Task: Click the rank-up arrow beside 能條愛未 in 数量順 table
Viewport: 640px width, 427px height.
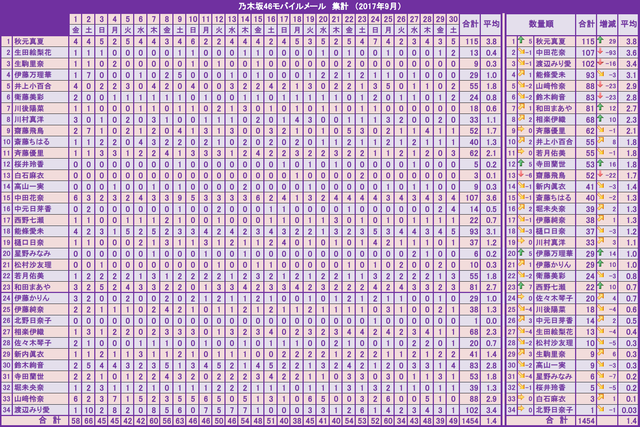Action: (521, 74)
